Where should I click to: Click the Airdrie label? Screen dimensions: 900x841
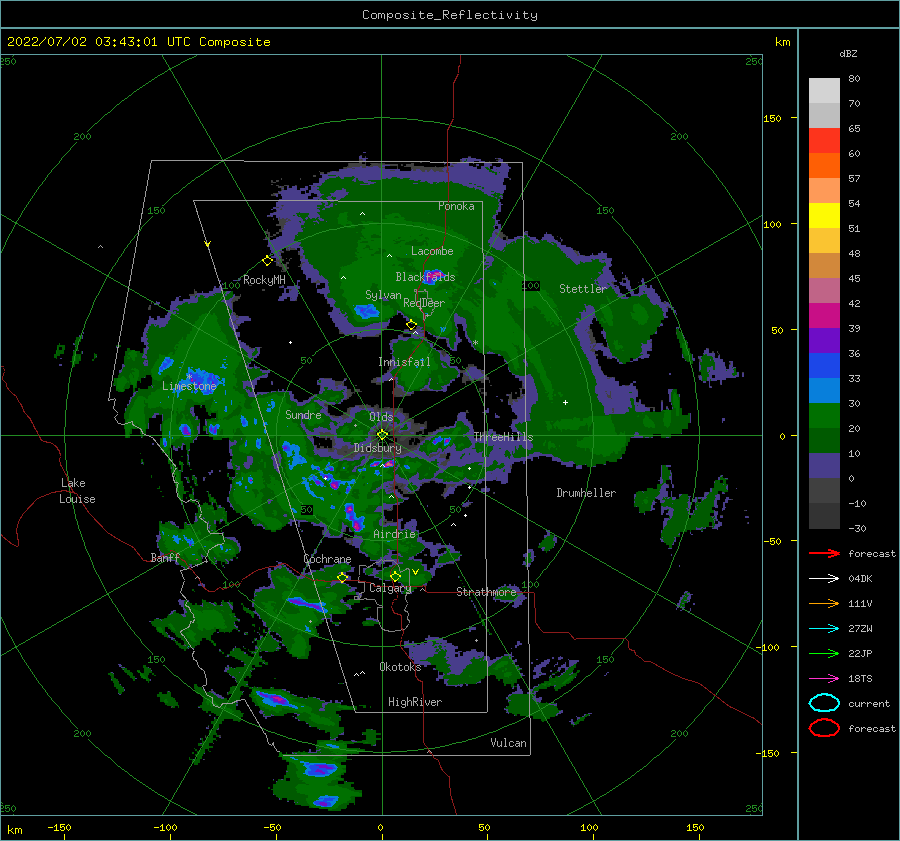coord(394,534)
